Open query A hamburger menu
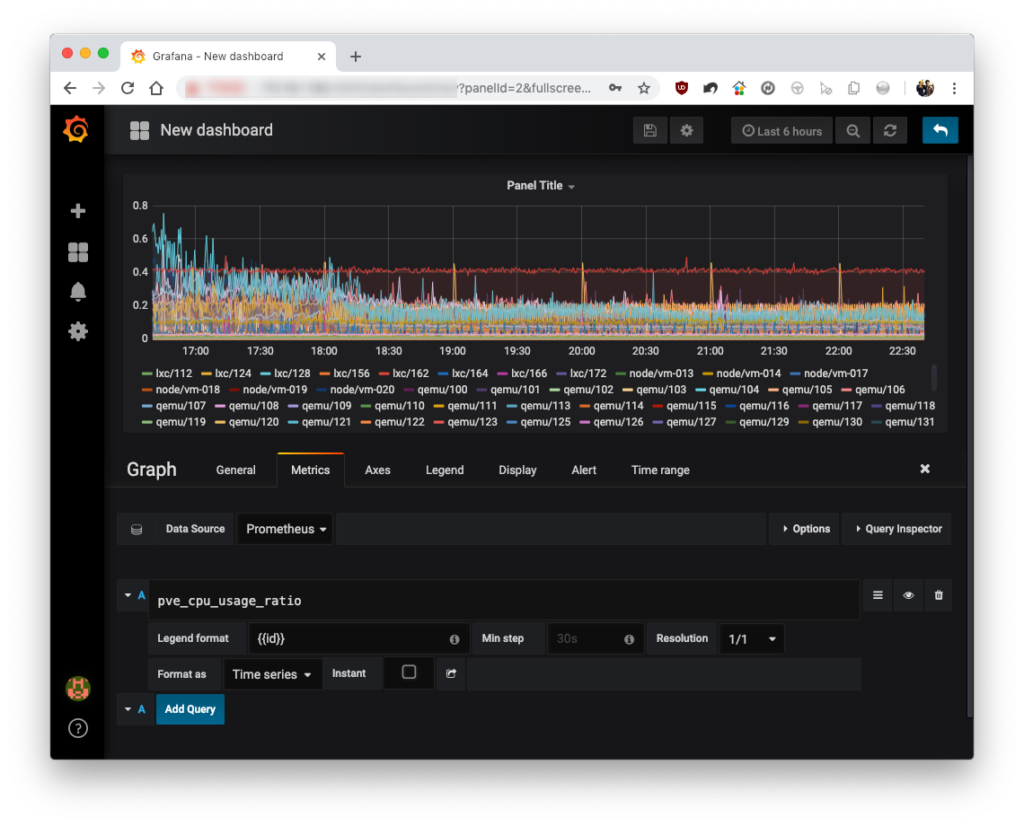This screenshot has width=1024, height=826. (x=878, y=596)
